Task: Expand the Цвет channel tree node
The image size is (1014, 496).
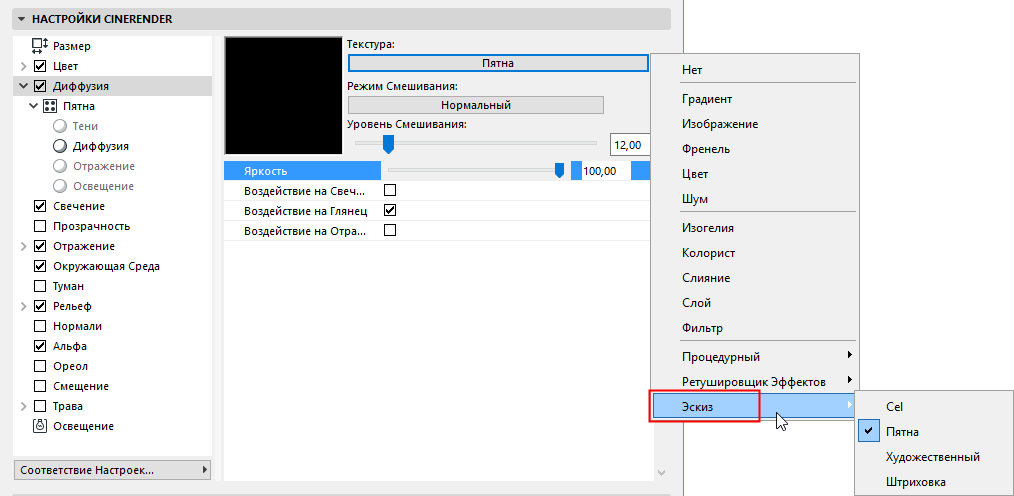Action: 24,66
